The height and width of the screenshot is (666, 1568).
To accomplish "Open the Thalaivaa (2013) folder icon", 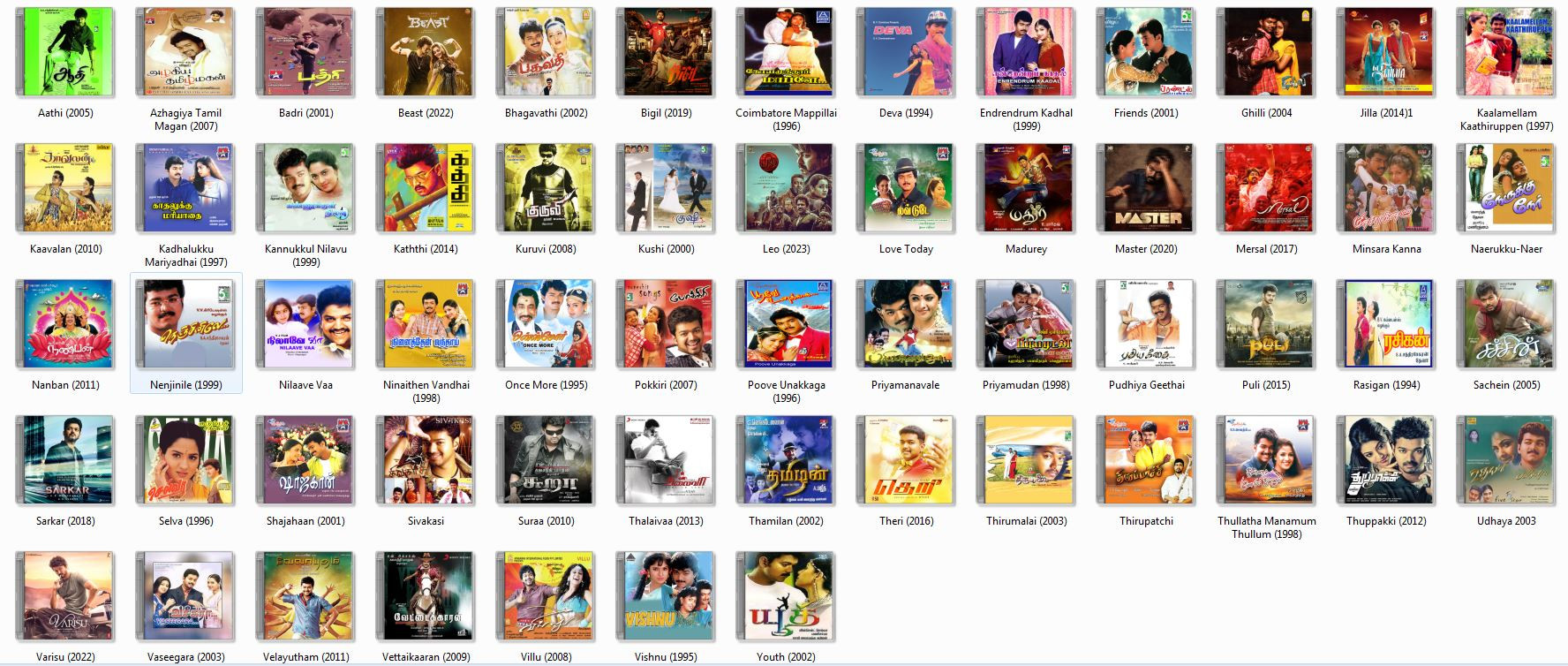I will 666,461.
